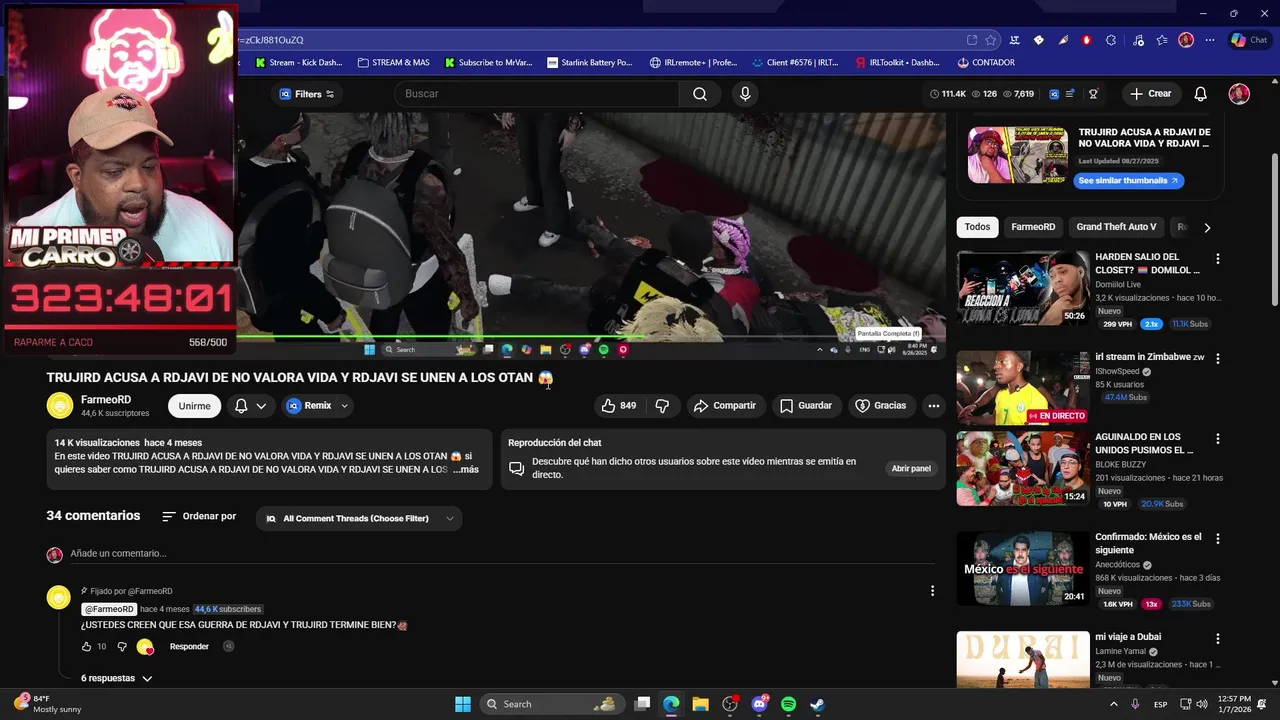Open vidIQ list icon in header stats

(1070, 94)
